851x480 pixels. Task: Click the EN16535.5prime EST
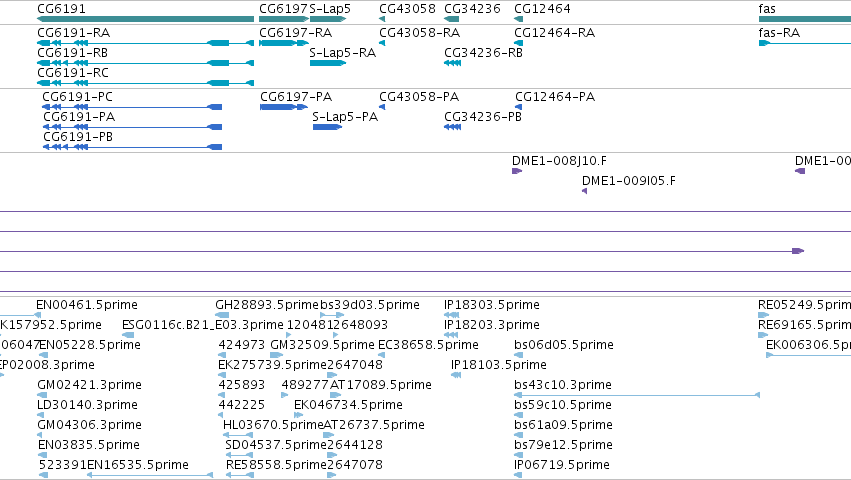click(x=150, y=475)
